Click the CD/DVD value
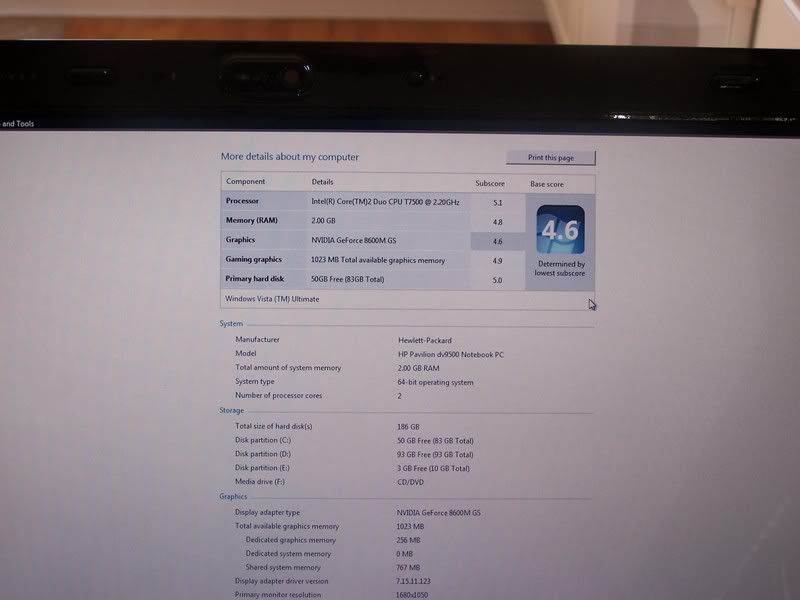 pyautogui.click(x=410, y=482)
